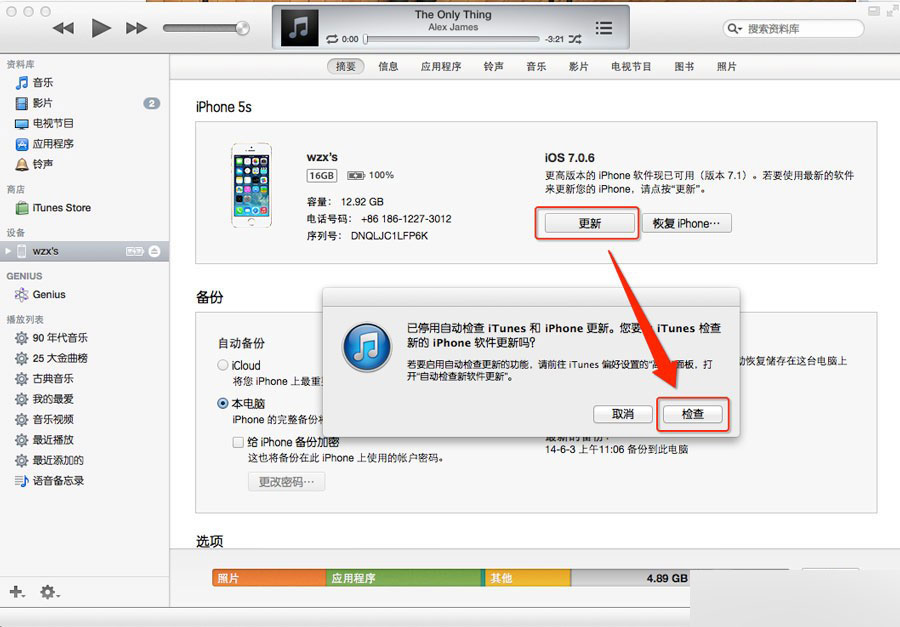Switch to the 图书 tab
This screenshot has height=627, width=900.
coord(684,67)
